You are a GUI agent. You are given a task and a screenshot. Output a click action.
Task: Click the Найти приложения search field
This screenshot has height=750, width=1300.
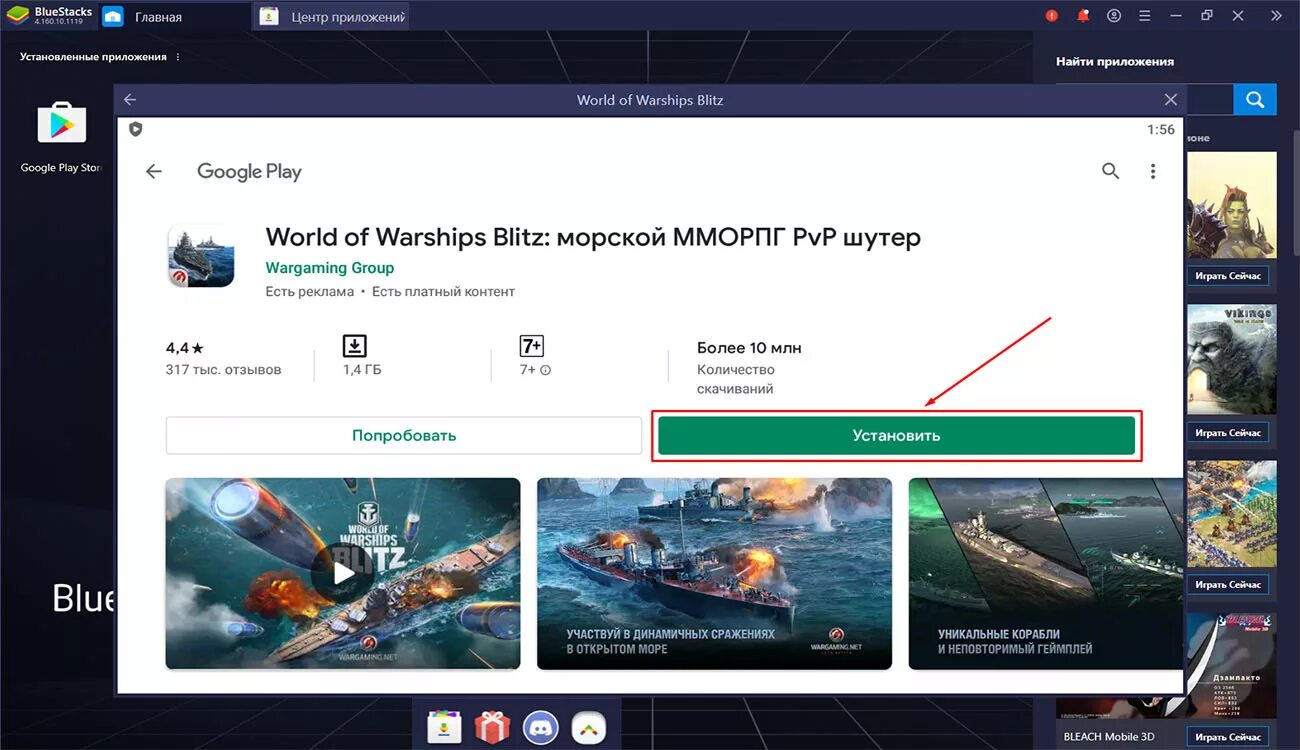[x=1209, y=100]
